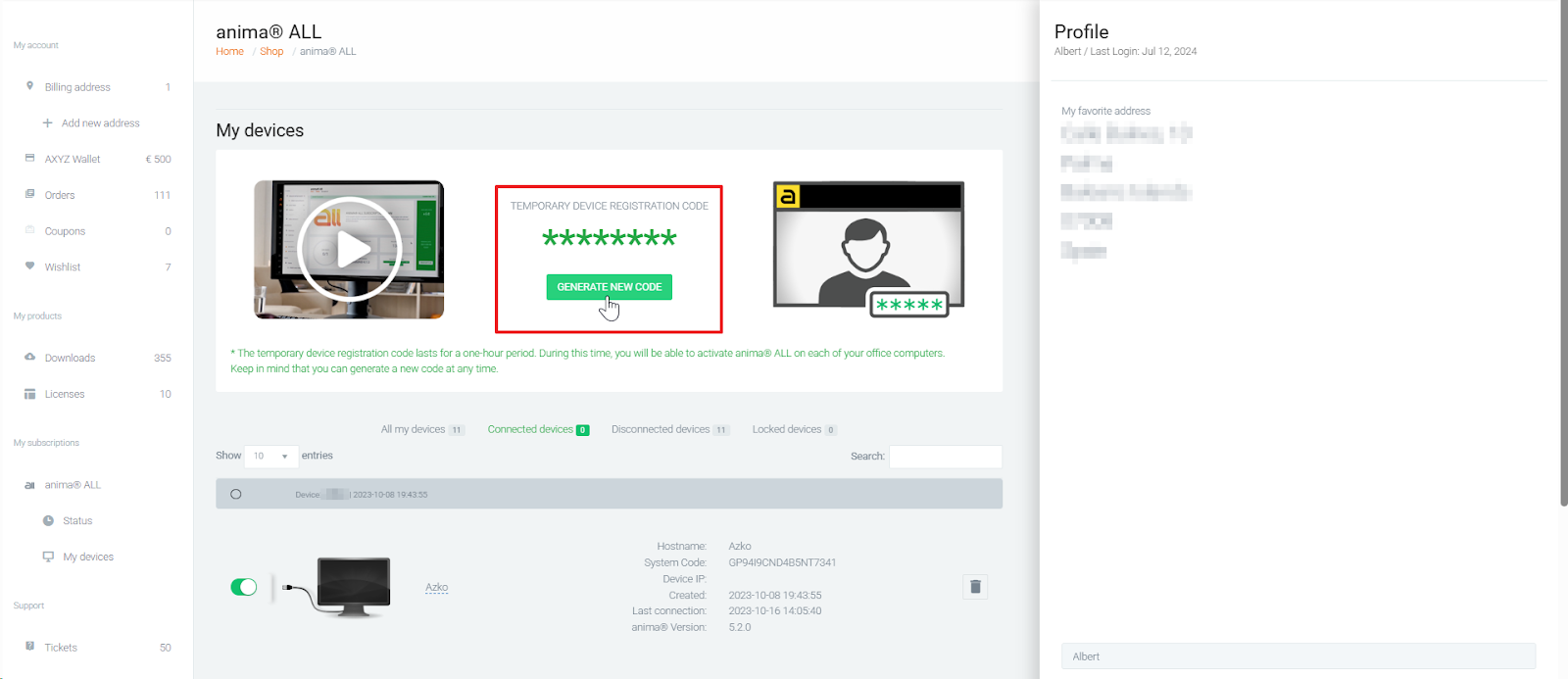The height and width of the screenshot is (679, 1568).
Task: Switch to Disconnected devices tab
Action: [661, 430]
